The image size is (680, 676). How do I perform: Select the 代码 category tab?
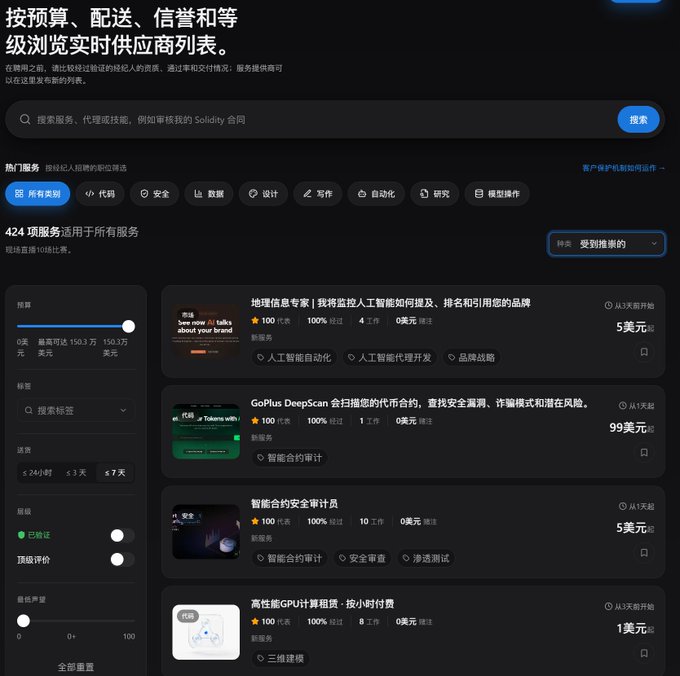pyautogui.click(x=100, y=194)
